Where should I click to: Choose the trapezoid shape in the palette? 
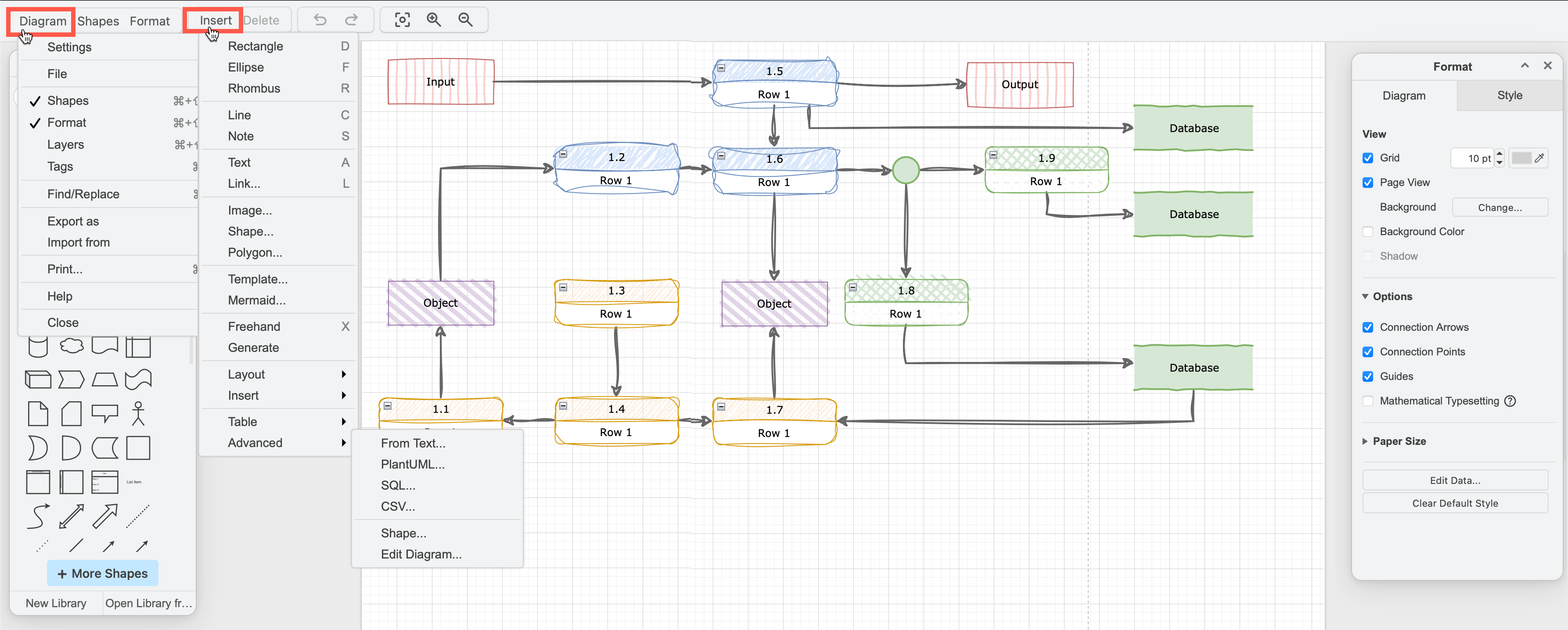click(x=105, y=379)
